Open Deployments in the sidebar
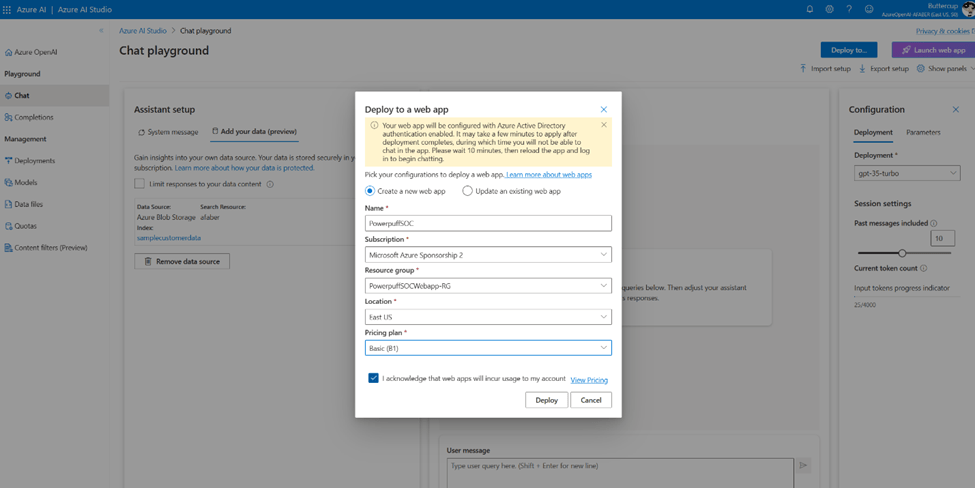Image resolution: width=975 pixels, height=488 pixels. pyautogui.click(x=35, y=161)
